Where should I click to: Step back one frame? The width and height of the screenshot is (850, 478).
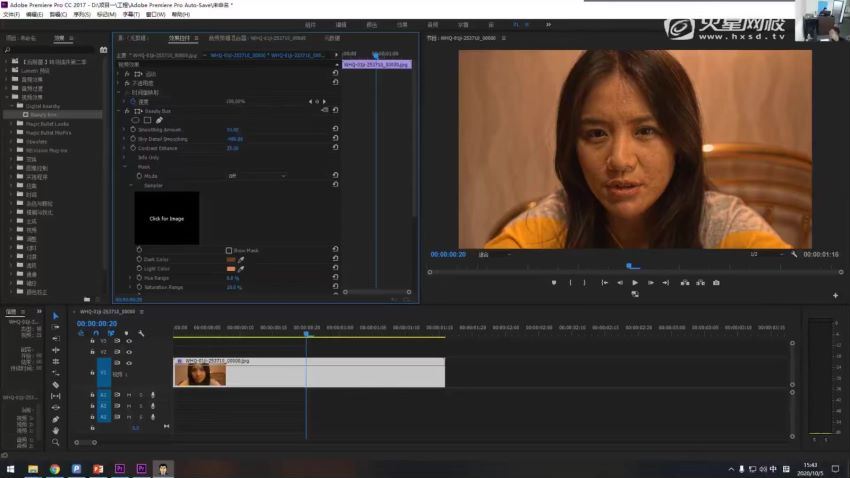tap(620, 283)
